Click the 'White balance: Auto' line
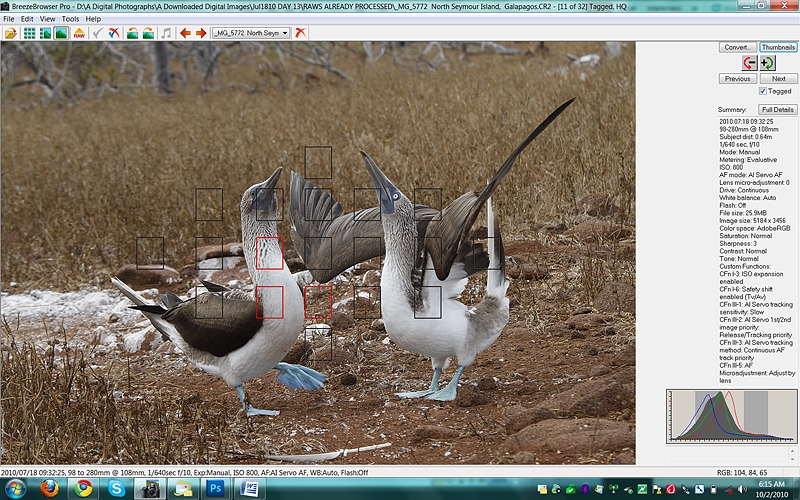This screenshot has width=800, height=500. 747,198
